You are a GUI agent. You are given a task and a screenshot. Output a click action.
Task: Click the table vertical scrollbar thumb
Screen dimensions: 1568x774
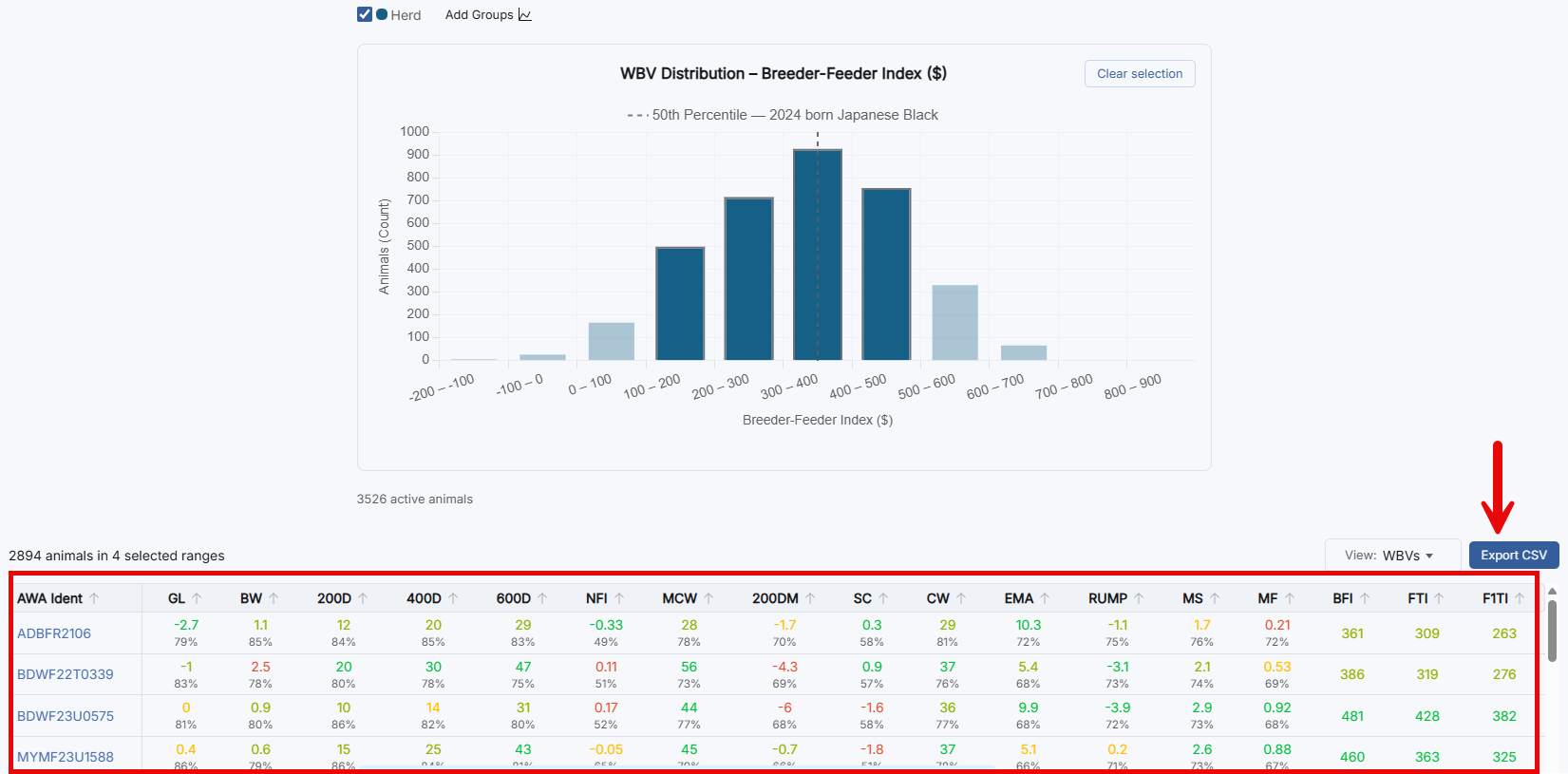1552,631
